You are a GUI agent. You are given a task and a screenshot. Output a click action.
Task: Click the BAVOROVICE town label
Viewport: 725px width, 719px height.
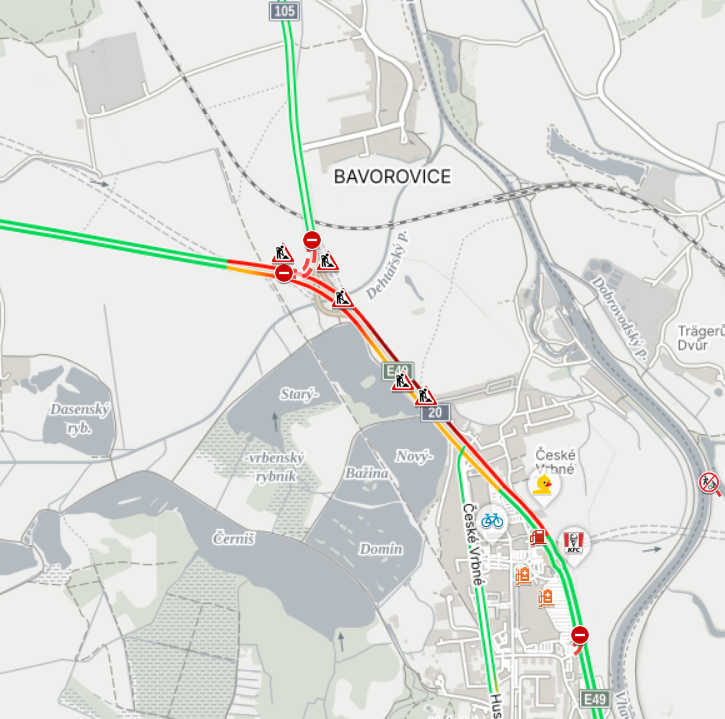[x=392, y=177]
